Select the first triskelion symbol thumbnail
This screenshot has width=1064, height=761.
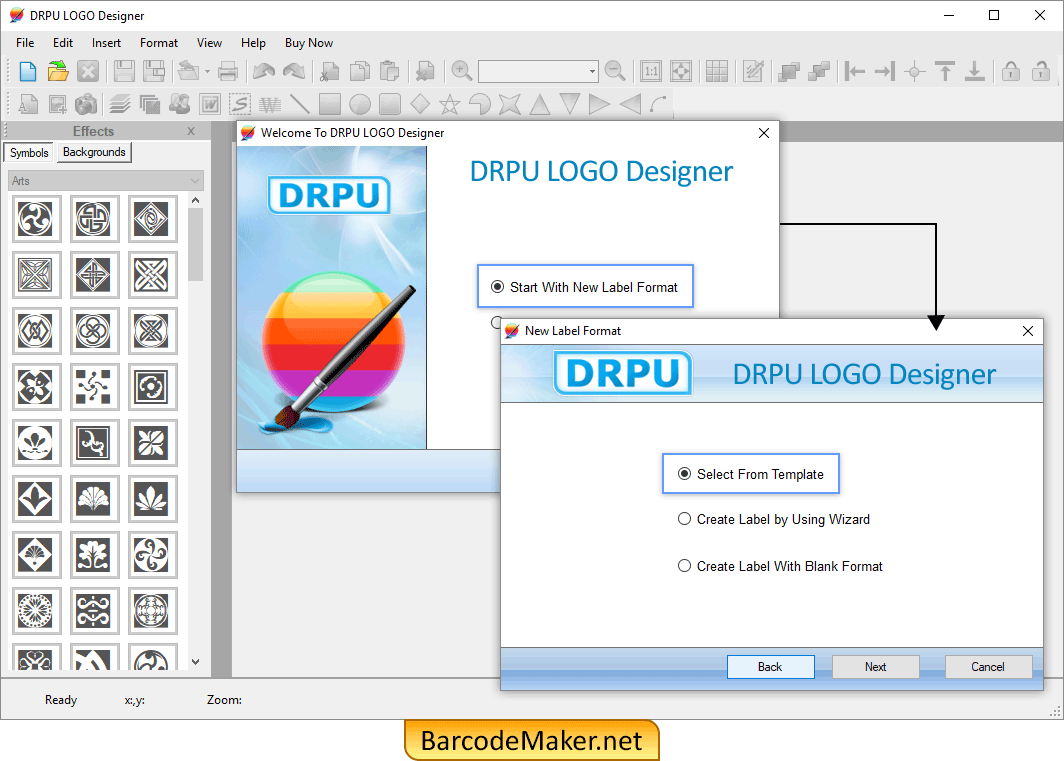[35, 219]
